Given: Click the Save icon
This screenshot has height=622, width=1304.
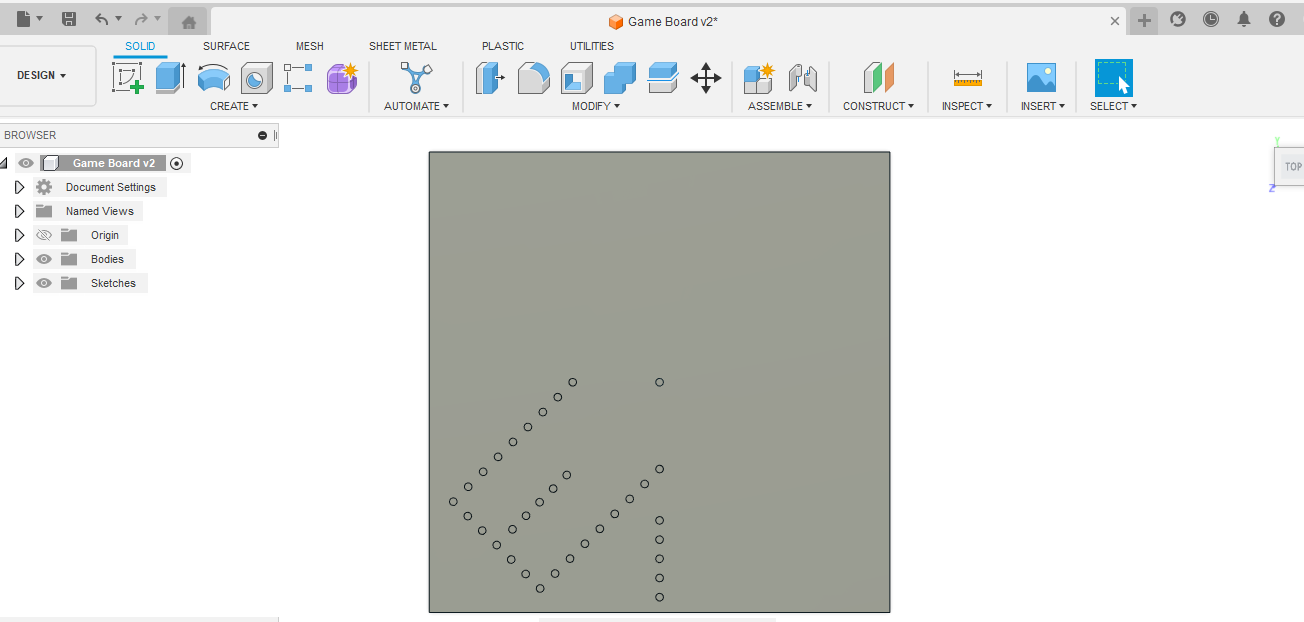Looking at the screenshot, I should [x=69, y=19].
